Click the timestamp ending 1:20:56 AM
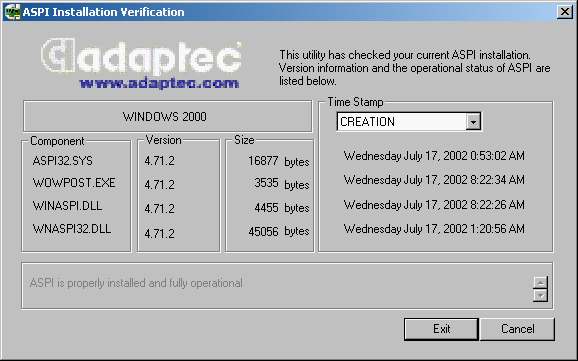This screenshot has width=578, height=361. [x=434, y=229]
